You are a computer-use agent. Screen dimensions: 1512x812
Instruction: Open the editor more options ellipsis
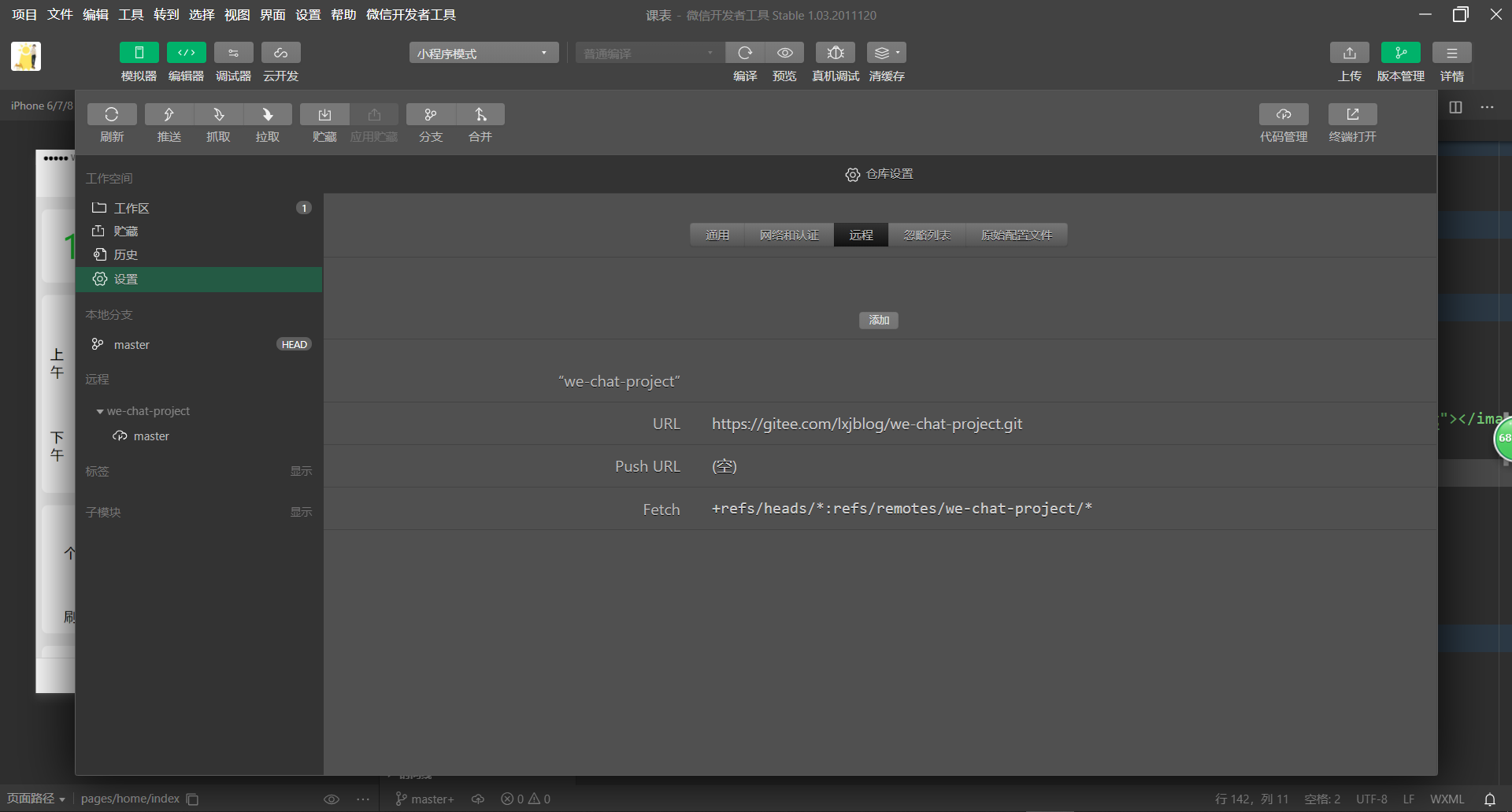tap(1487, 107)
